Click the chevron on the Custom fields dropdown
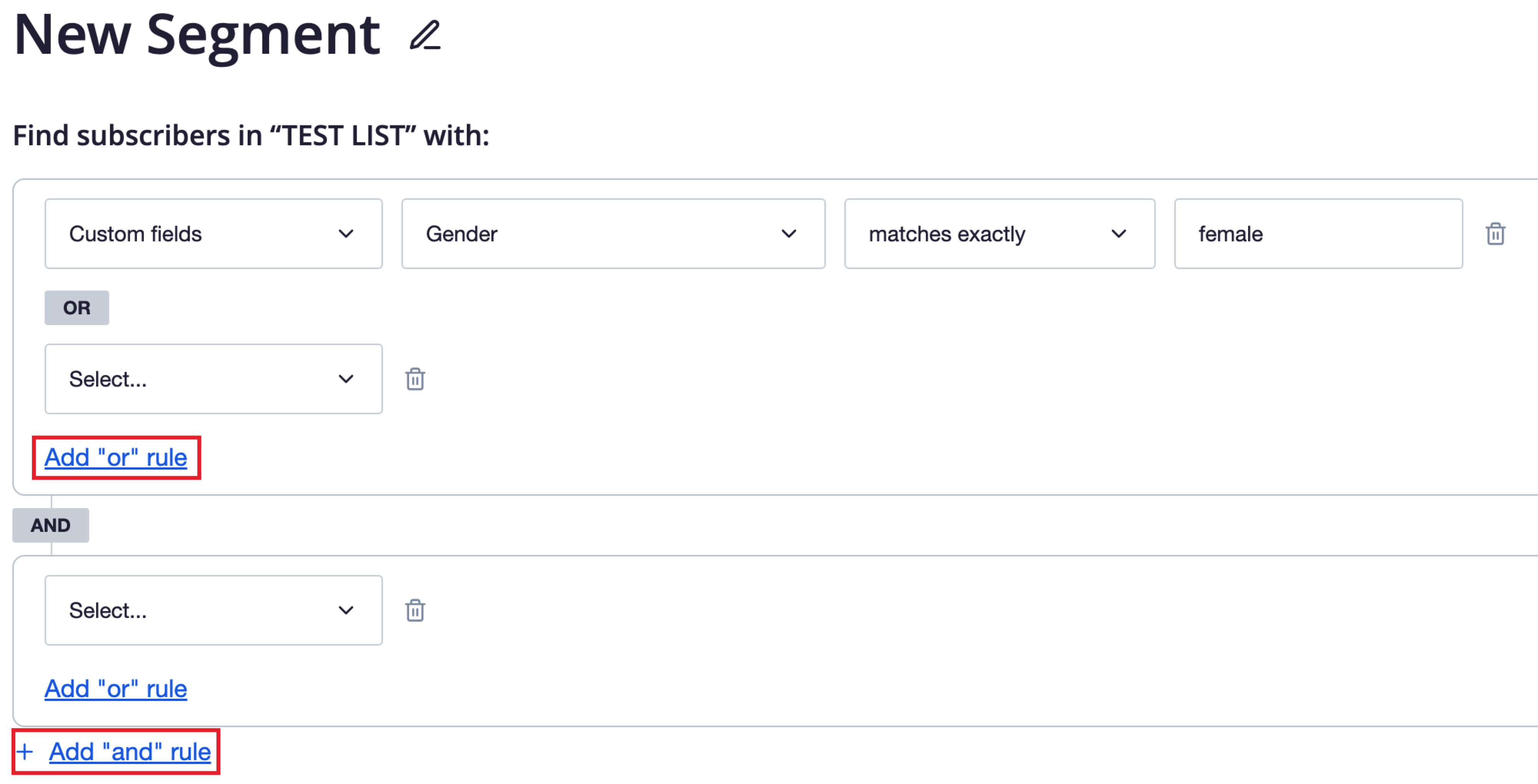 coord(347,234)
